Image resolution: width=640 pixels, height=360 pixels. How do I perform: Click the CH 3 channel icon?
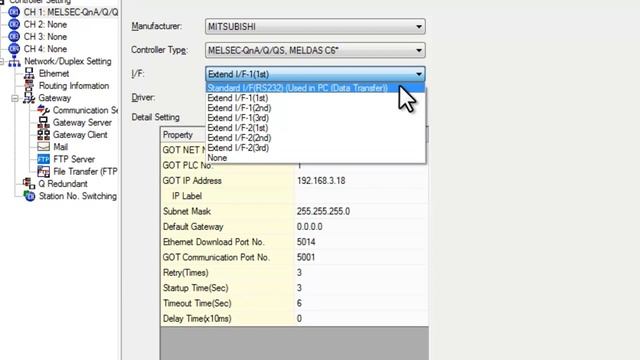[14, 37]
